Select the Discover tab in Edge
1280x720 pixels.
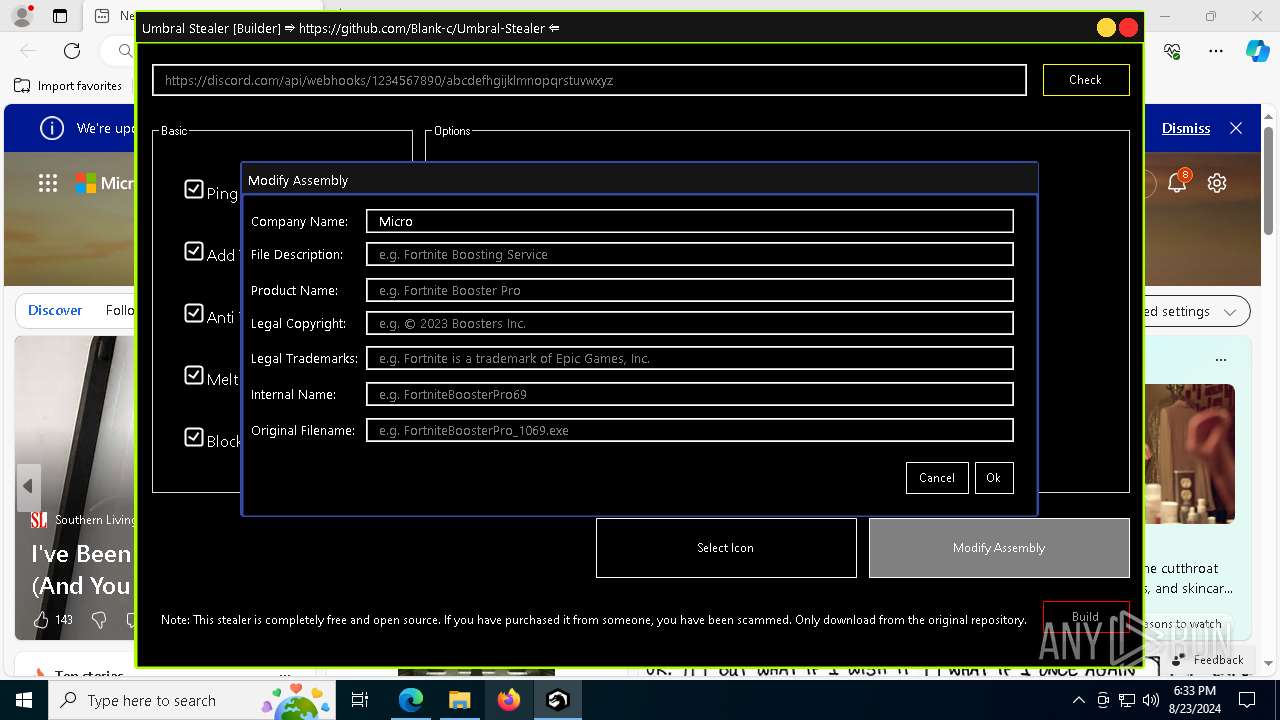(x=55, y=311)
